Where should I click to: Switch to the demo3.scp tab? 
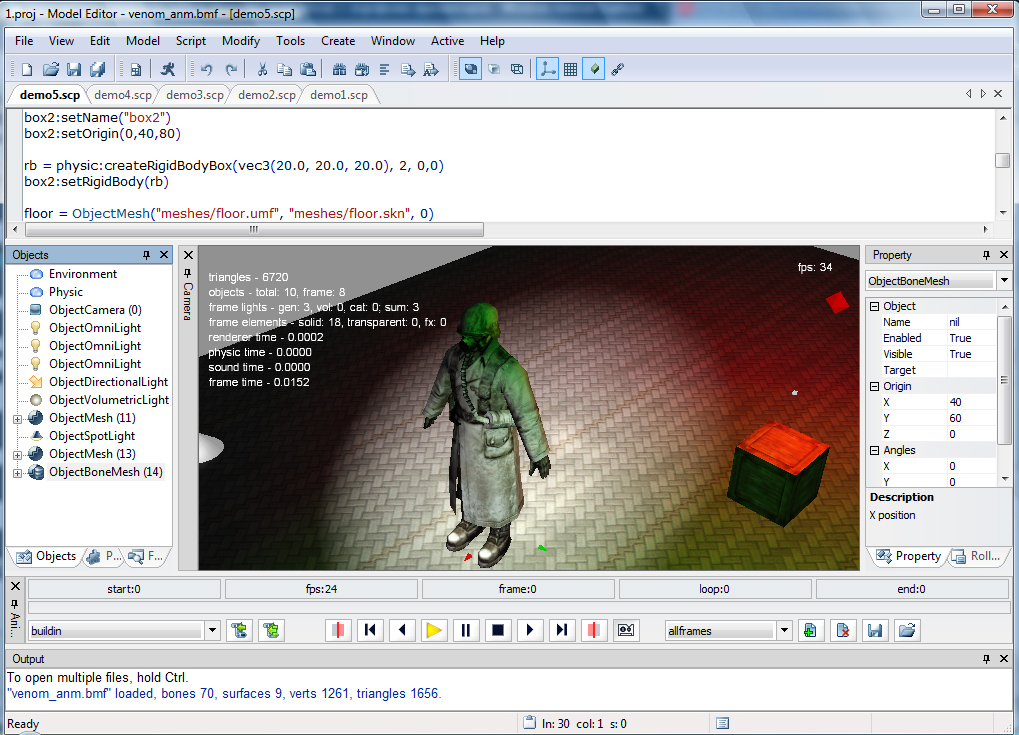coord(194,95)
